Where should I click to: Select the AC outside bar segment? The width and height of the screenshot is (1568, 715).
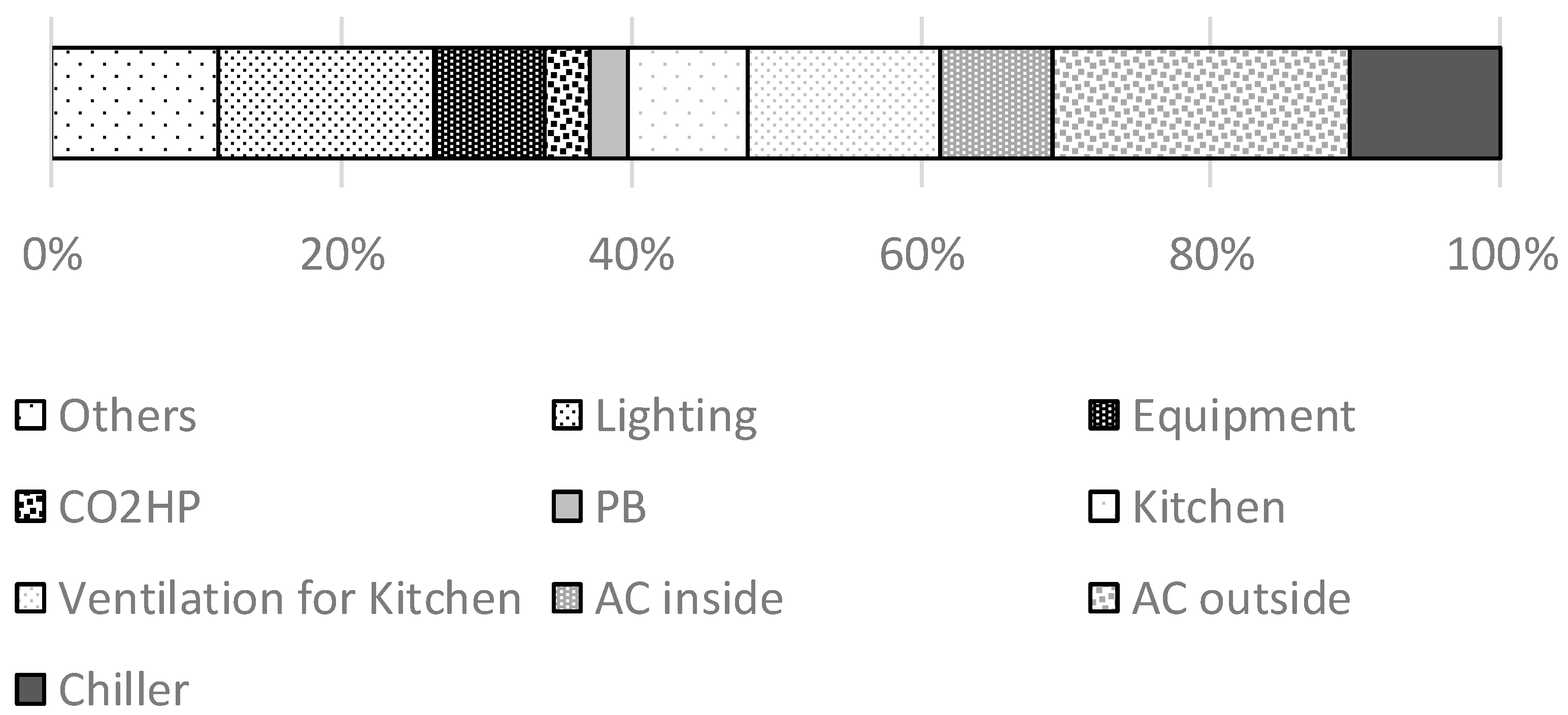click(x=1201, y=103)
